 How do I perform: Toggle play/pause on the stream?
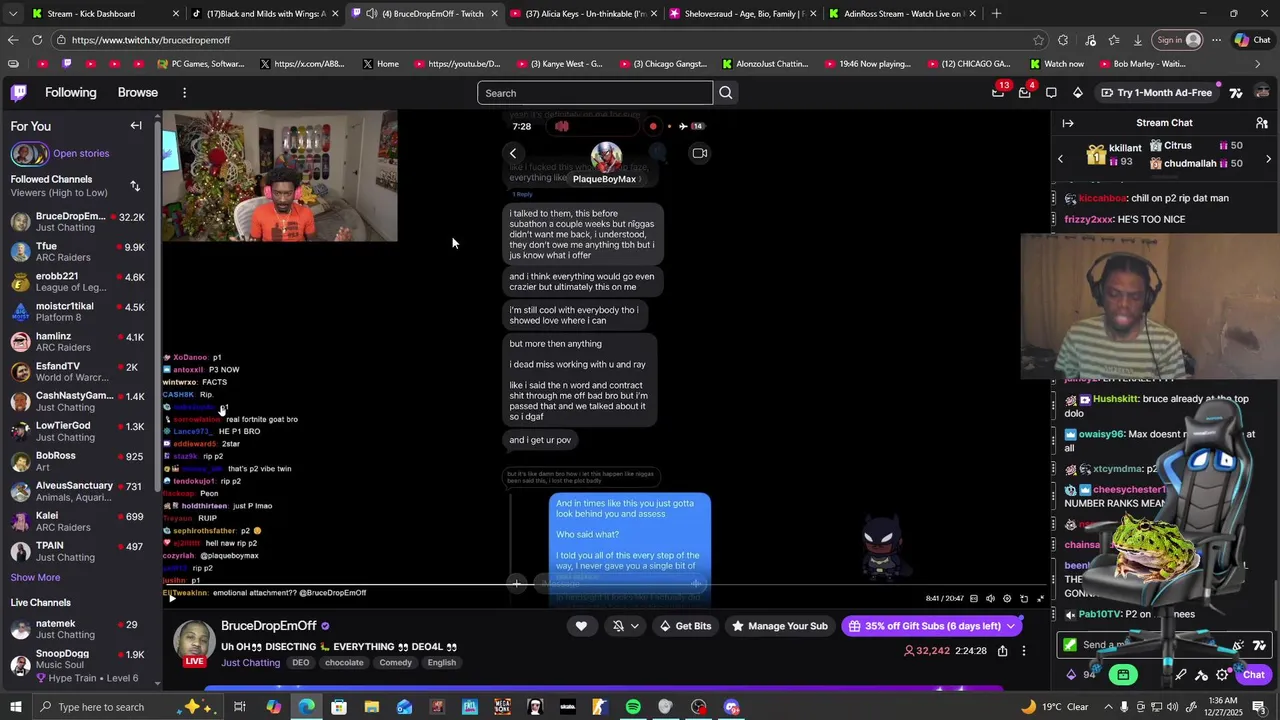tap(171, 599)
